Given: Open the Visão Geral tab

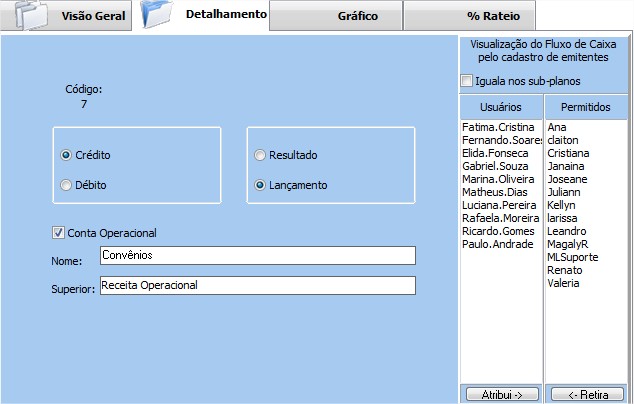Looking at the screenshot, I should (95, 17).
